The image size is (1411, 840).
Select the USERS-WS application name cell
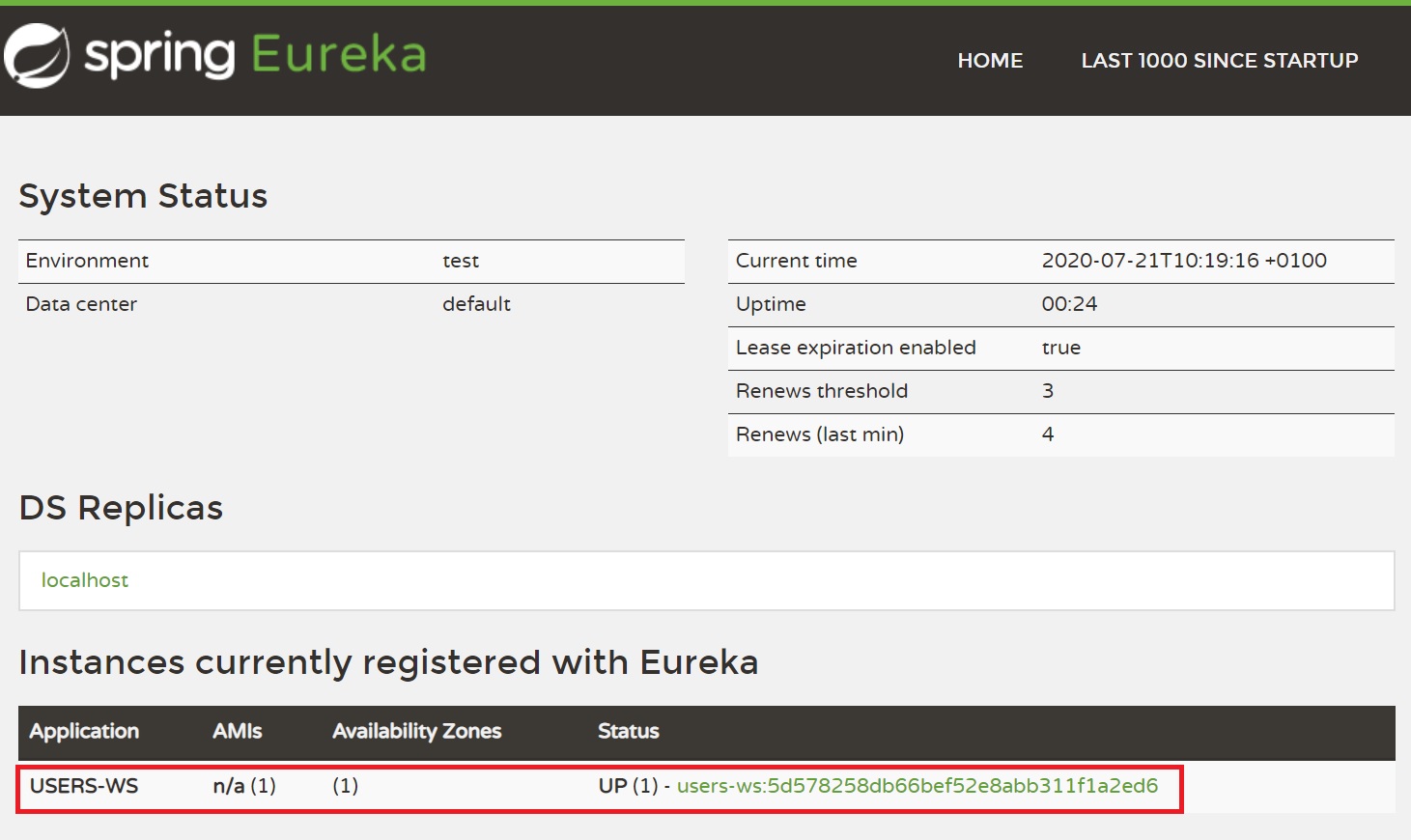pyautogui.click(x=84, y=786)
